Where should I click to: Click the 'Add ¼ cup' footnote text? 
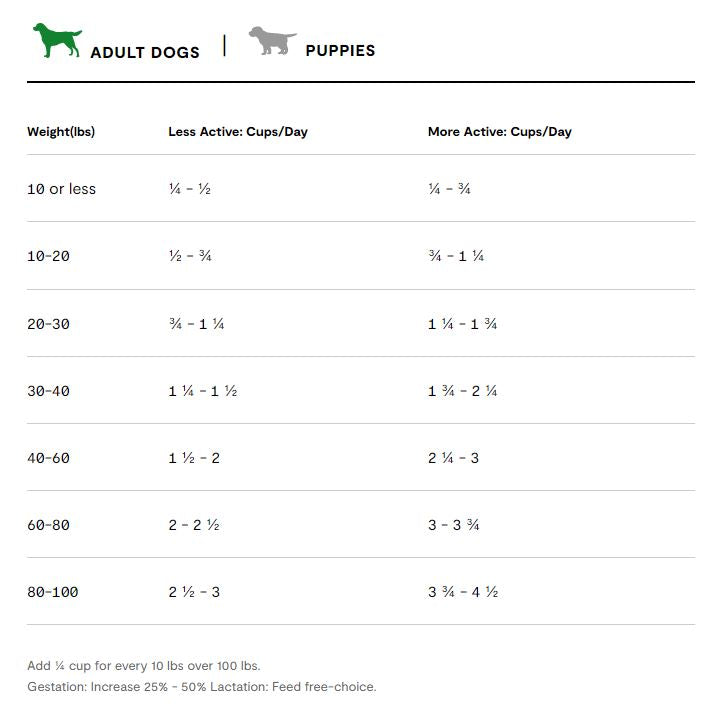point(144,666)
